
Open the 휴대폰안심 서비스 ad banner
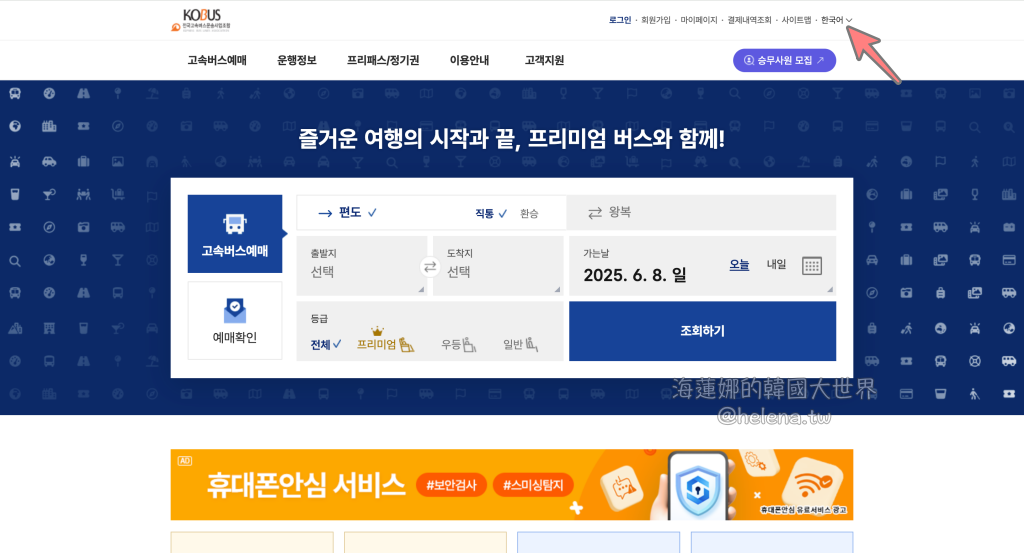click(x=511, y=485)
